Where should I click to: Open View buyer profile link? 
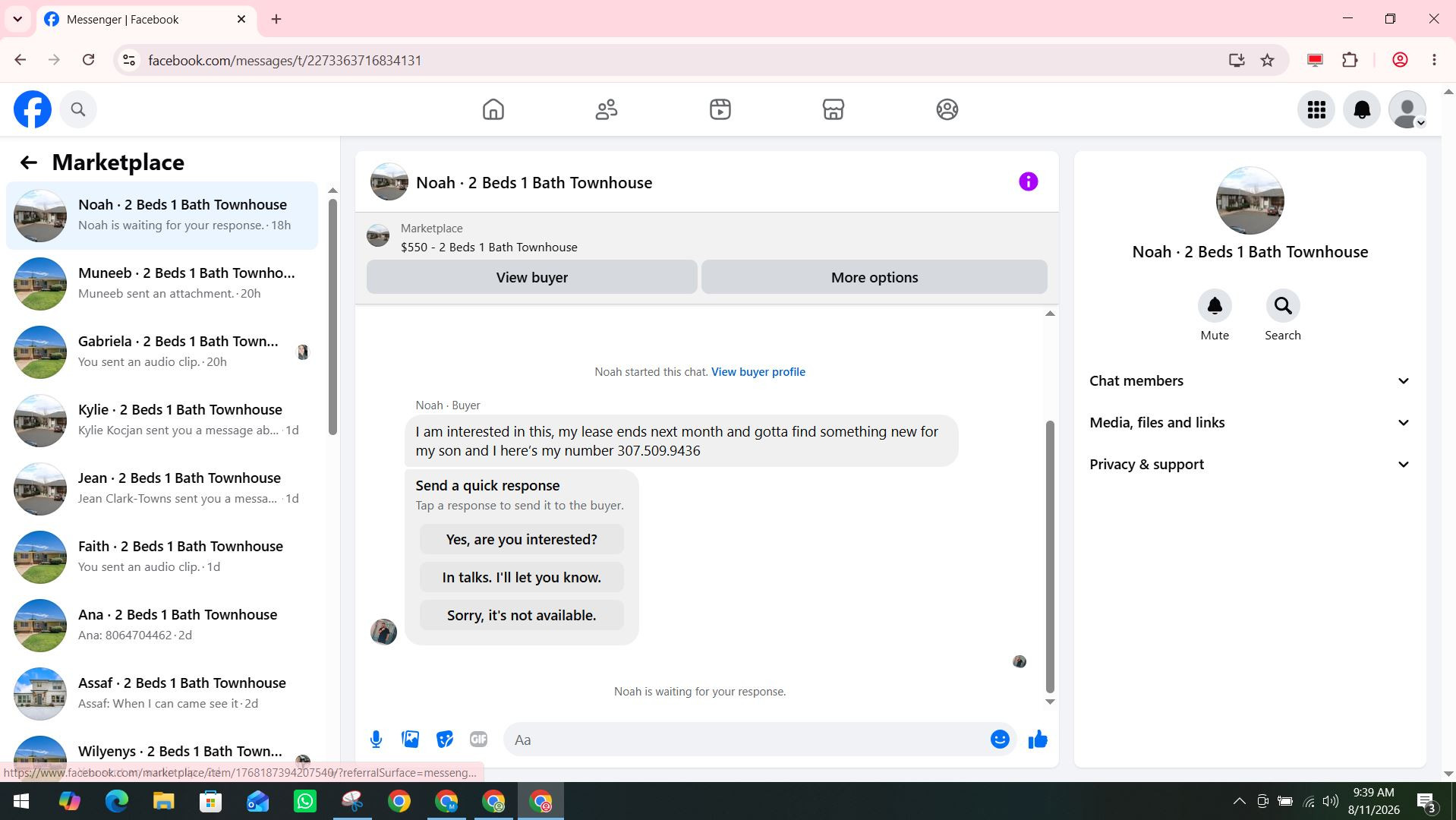pyautogui.click(x=758, y=372)
